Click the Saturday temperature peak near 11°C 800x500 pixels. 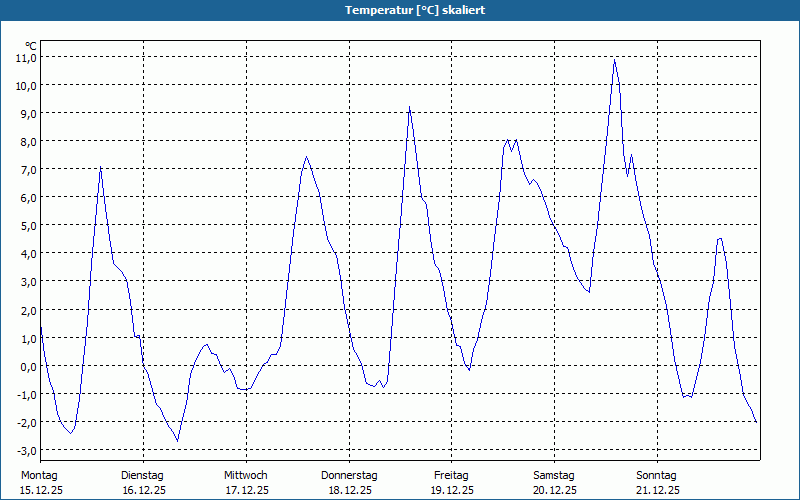615,60
